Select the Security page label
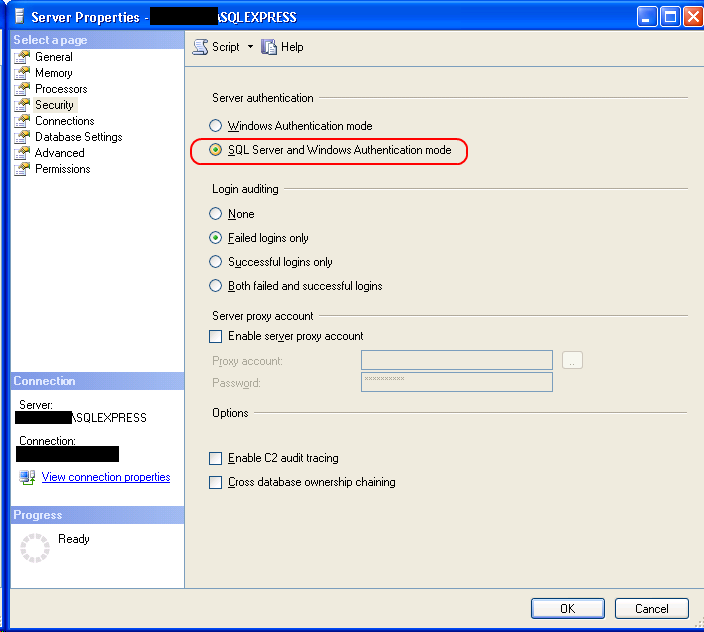 [x=54, y=105]
